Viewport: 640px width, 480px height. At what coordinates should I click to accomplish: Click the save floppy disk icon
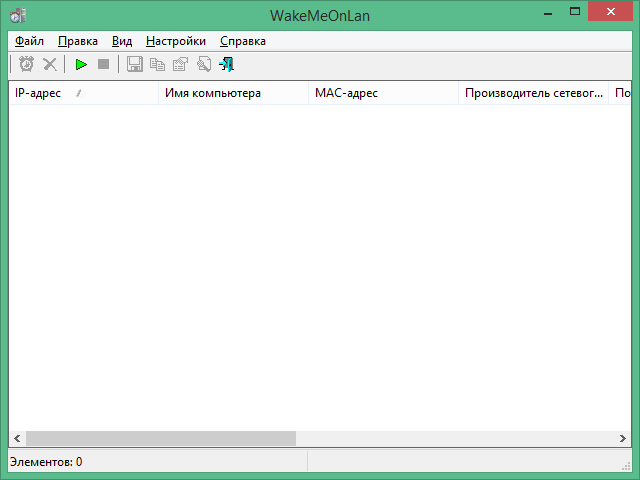pyautogui.click(x=135, y=64)
